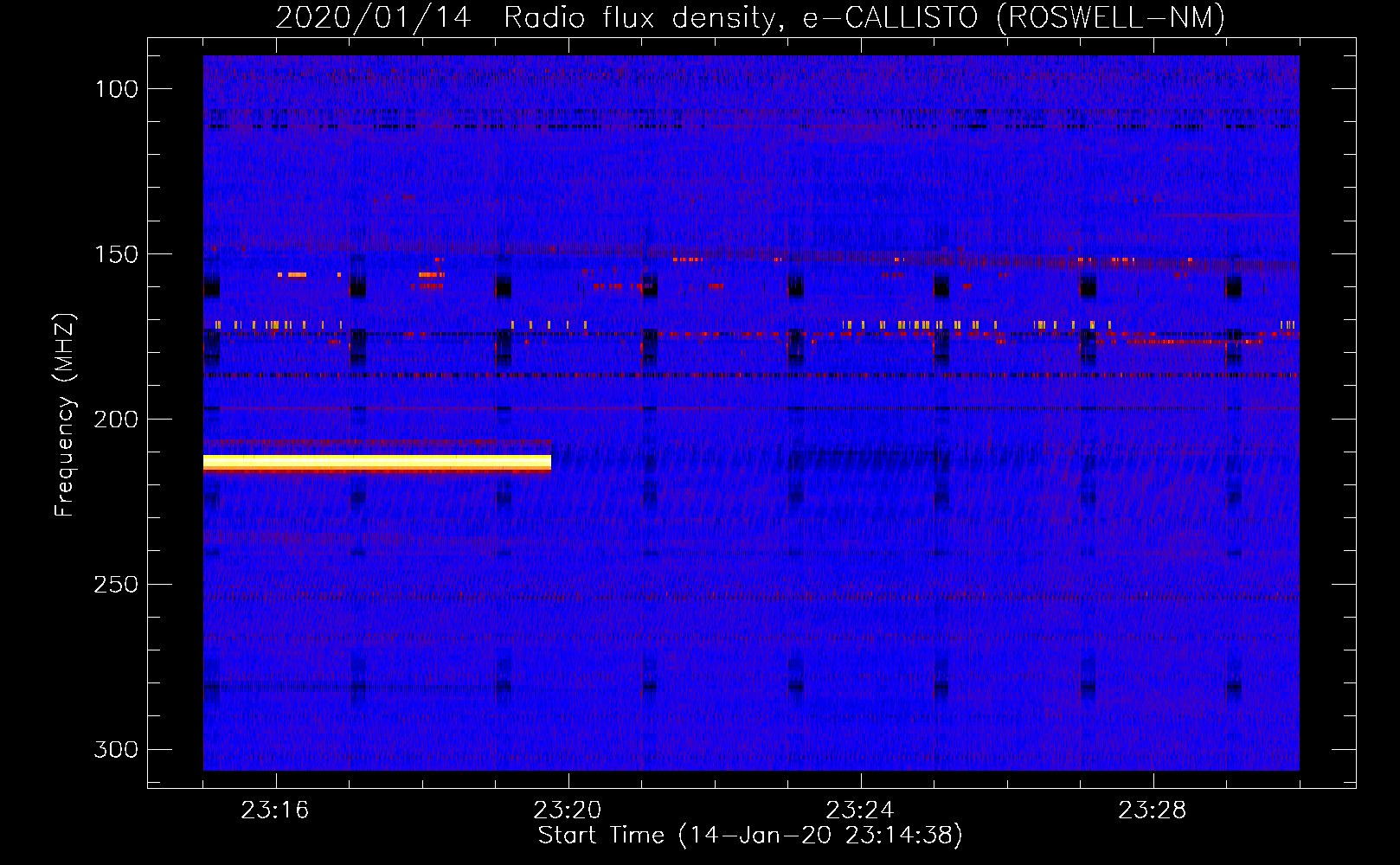Click the time tick label '23:16'
The image size is (1400, 865).
pos(275,811)
